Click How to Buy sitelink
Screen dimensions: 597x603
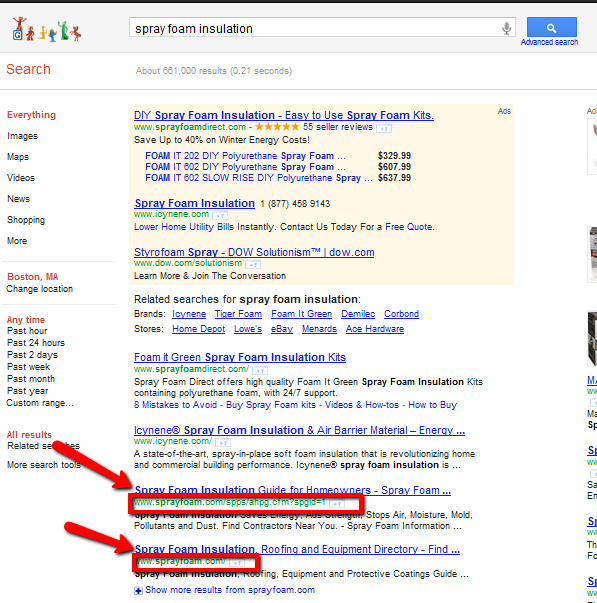[432, 405]
